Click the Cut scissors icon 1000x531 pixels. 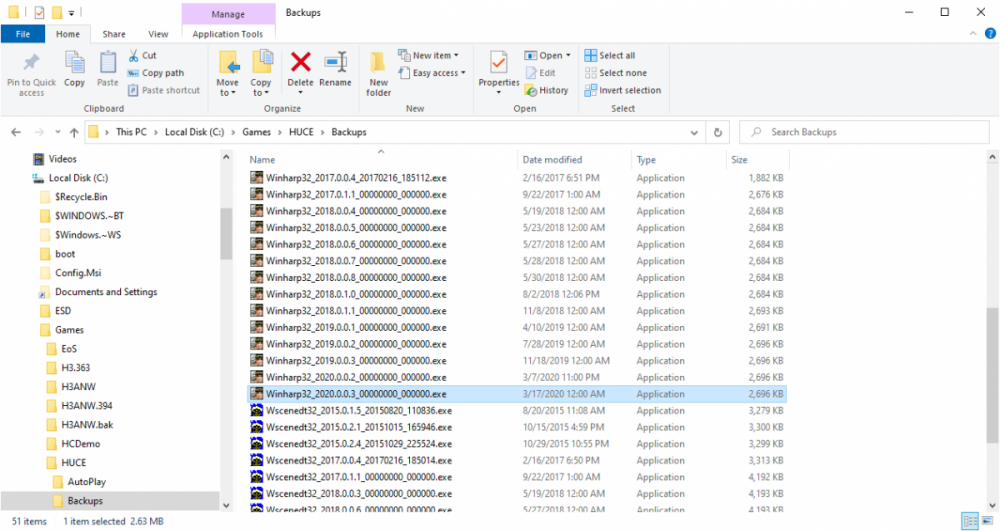134,55
